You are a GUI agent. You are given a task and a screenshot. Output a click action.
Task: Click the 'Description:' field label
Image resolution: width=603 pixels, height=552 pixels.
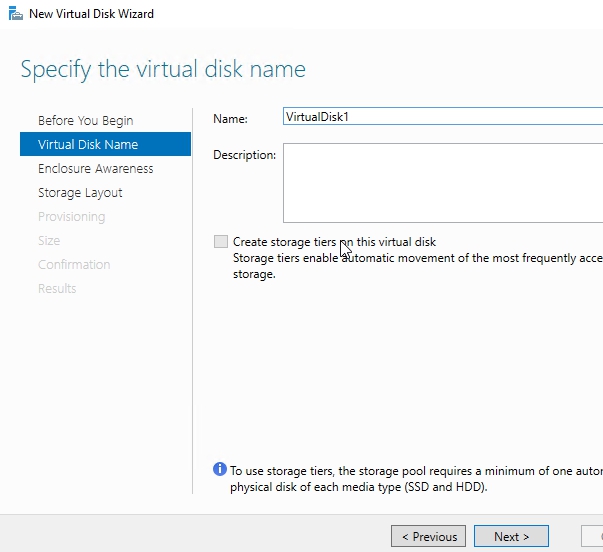pos(244,155)
